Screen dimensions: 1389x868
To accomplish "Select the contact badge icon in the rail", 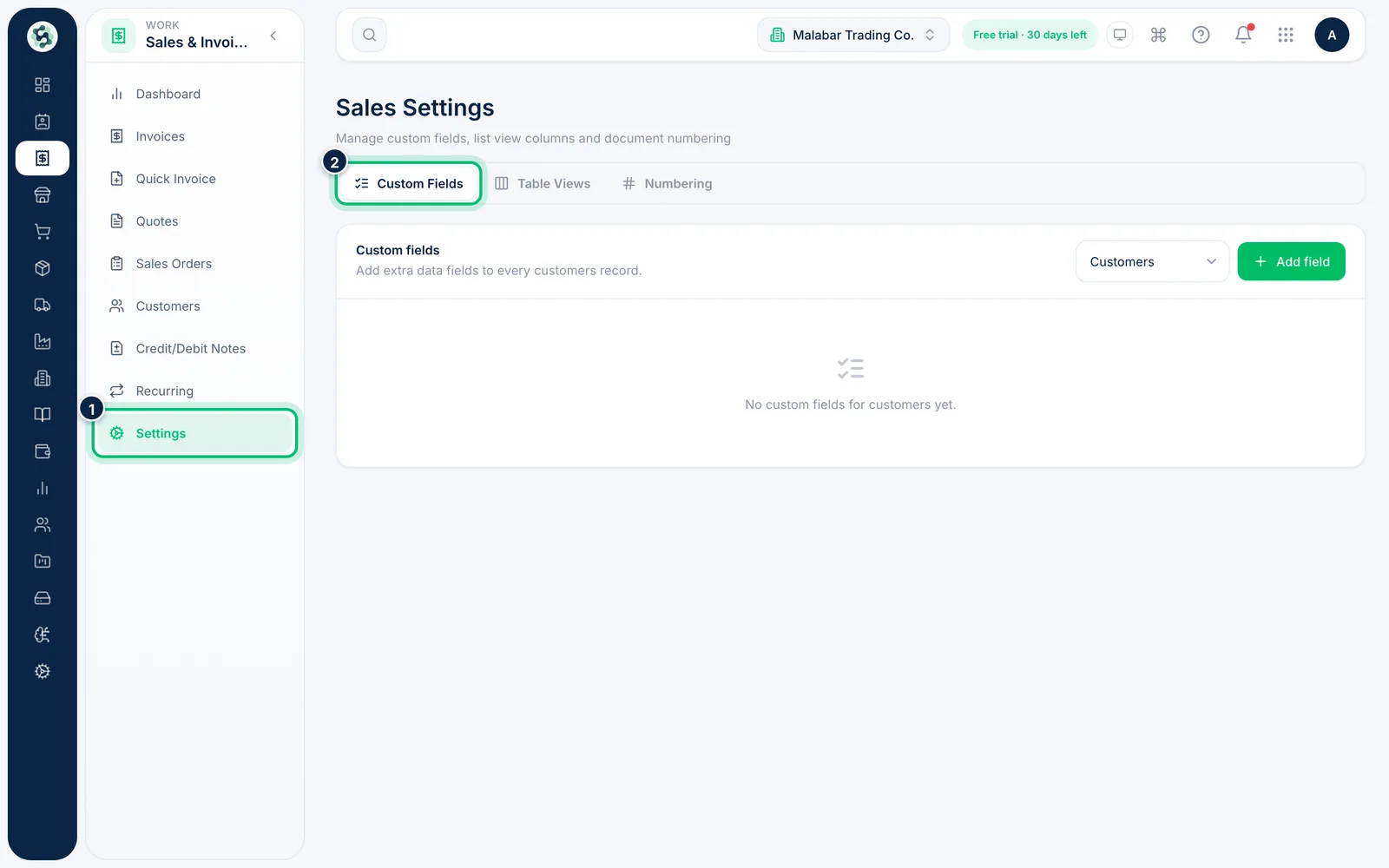I will pos(42,122).
